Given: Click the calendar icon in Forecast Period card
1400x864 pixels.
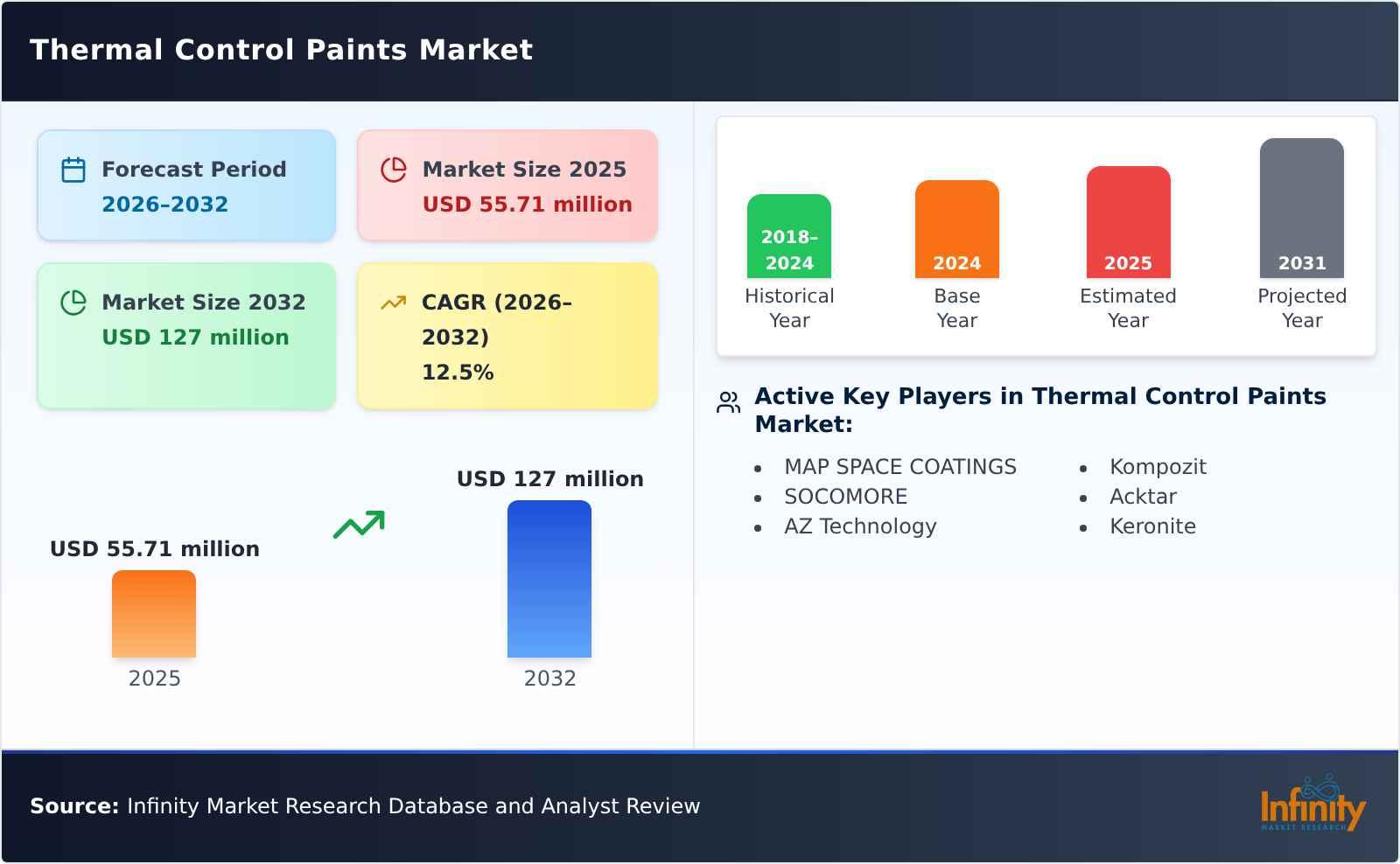Looking at the screenshot, I should click(73, 169).
